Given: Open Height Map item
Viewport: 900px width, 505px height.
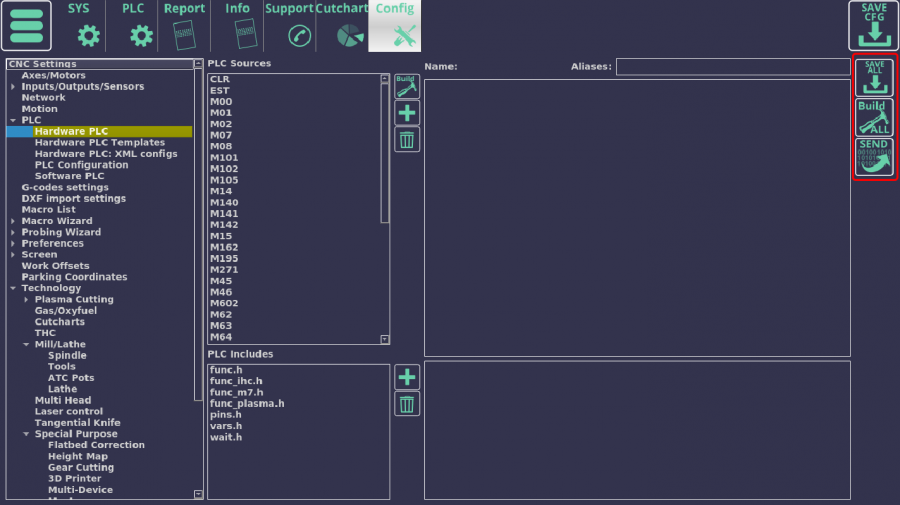Looking at the screenshot, I should tap(77, 456).
